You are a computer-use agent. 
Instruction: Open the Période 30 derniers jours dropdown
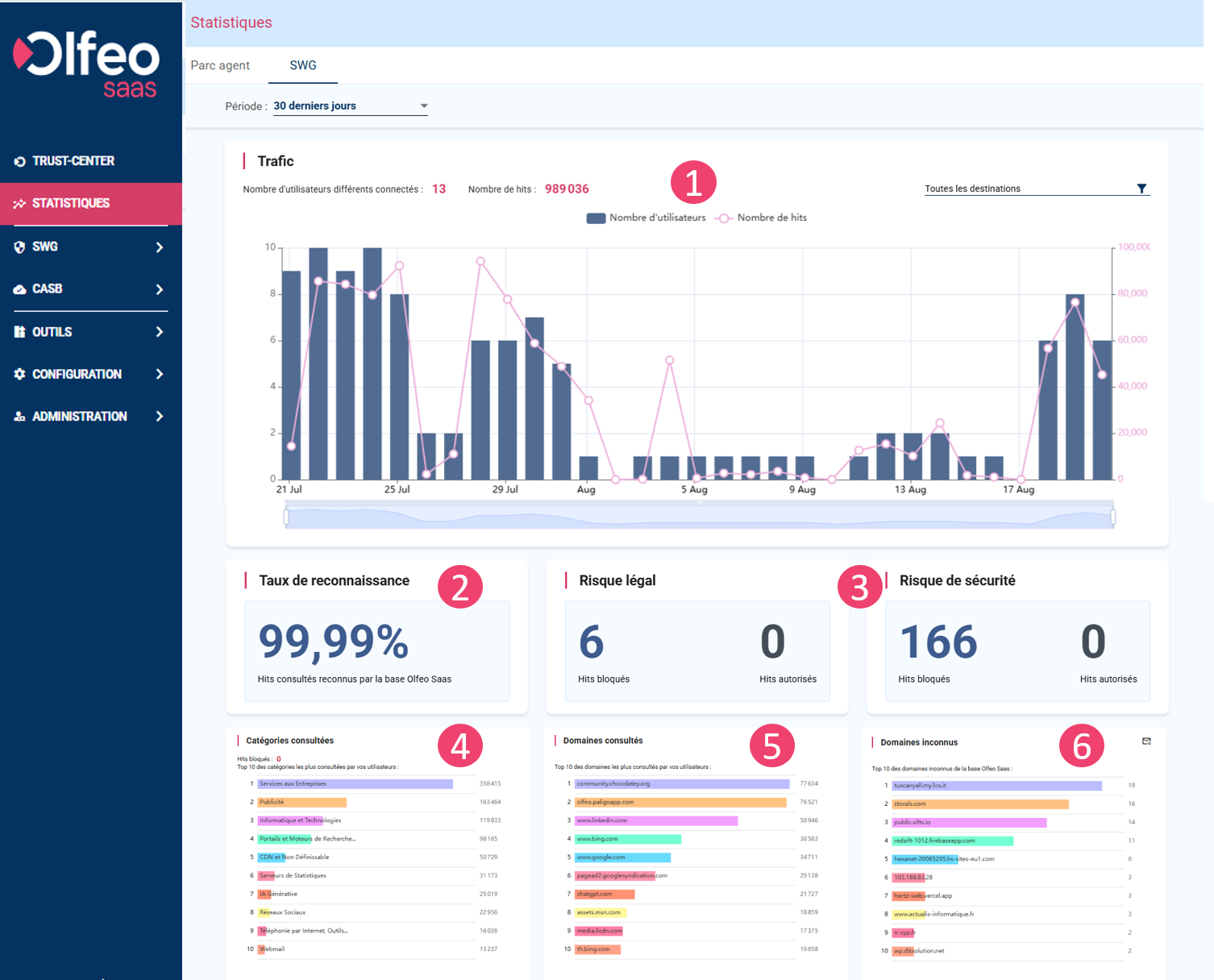350,106
